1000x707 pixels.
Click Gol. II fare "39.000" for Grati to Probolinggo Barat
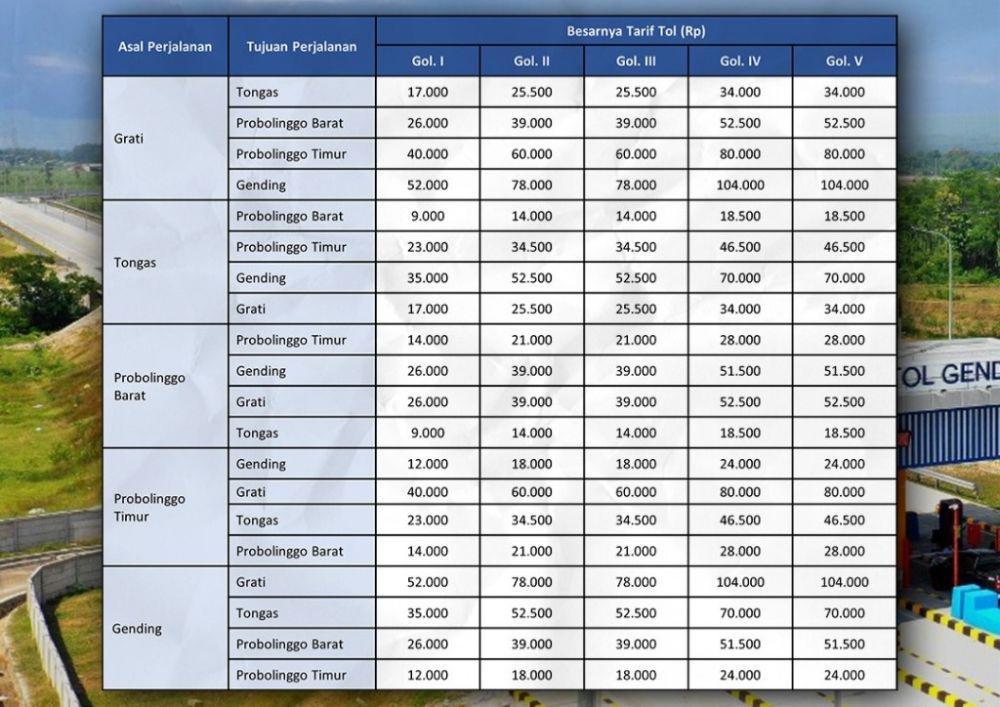531,123
